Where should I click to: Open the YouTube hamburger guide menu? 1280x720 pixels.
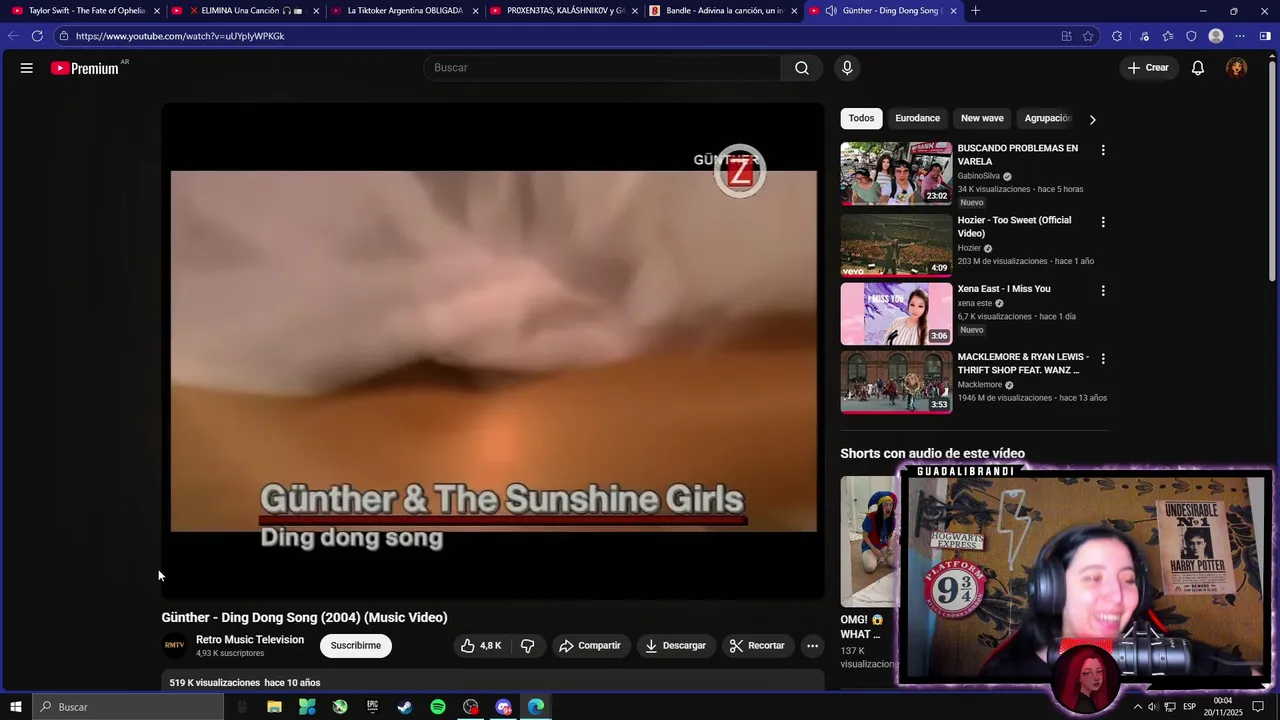[27, 68]
